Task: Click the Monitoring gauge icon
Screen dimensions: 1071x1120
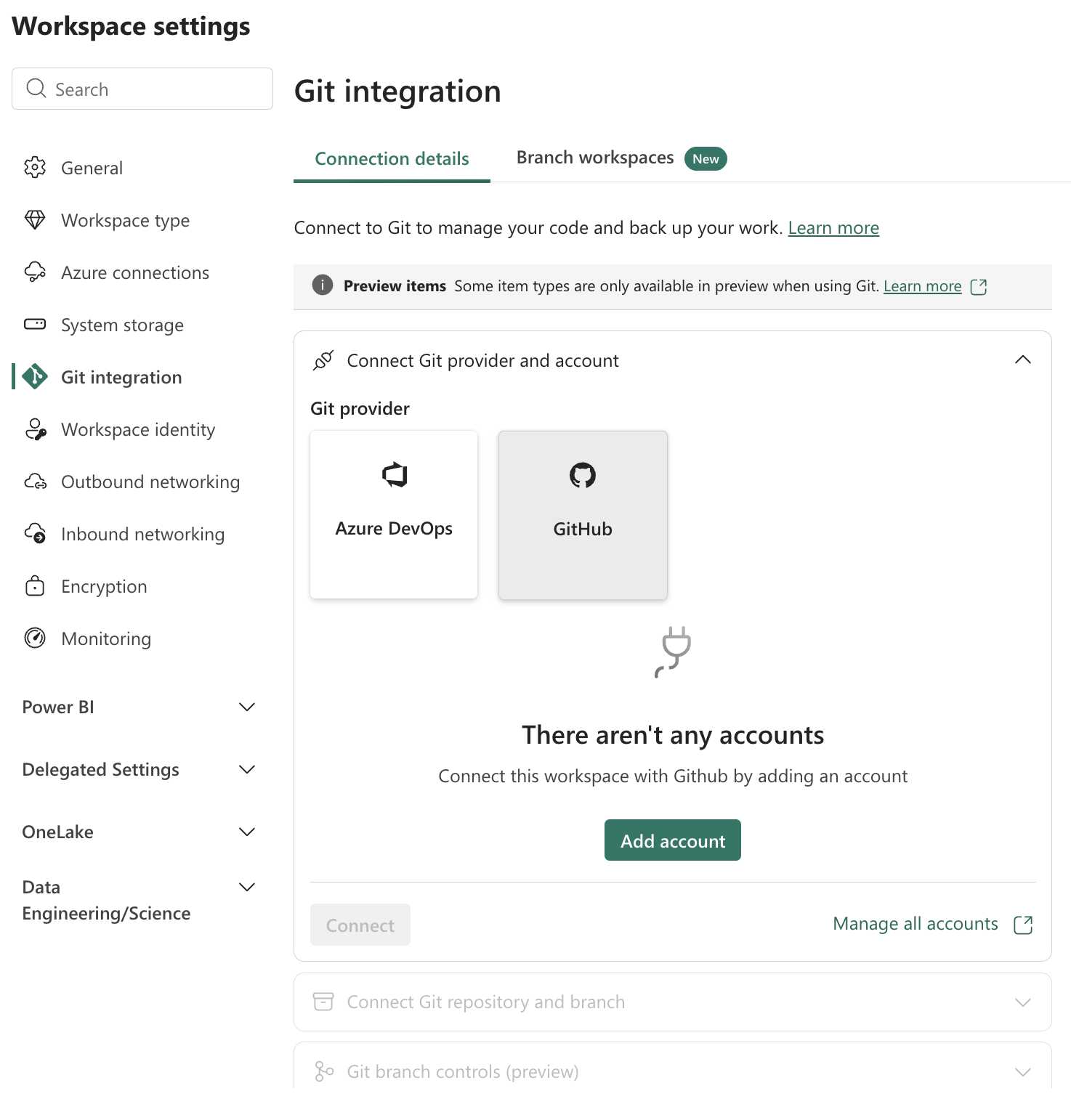Action: pyautogui.click(x=35, y=638)
